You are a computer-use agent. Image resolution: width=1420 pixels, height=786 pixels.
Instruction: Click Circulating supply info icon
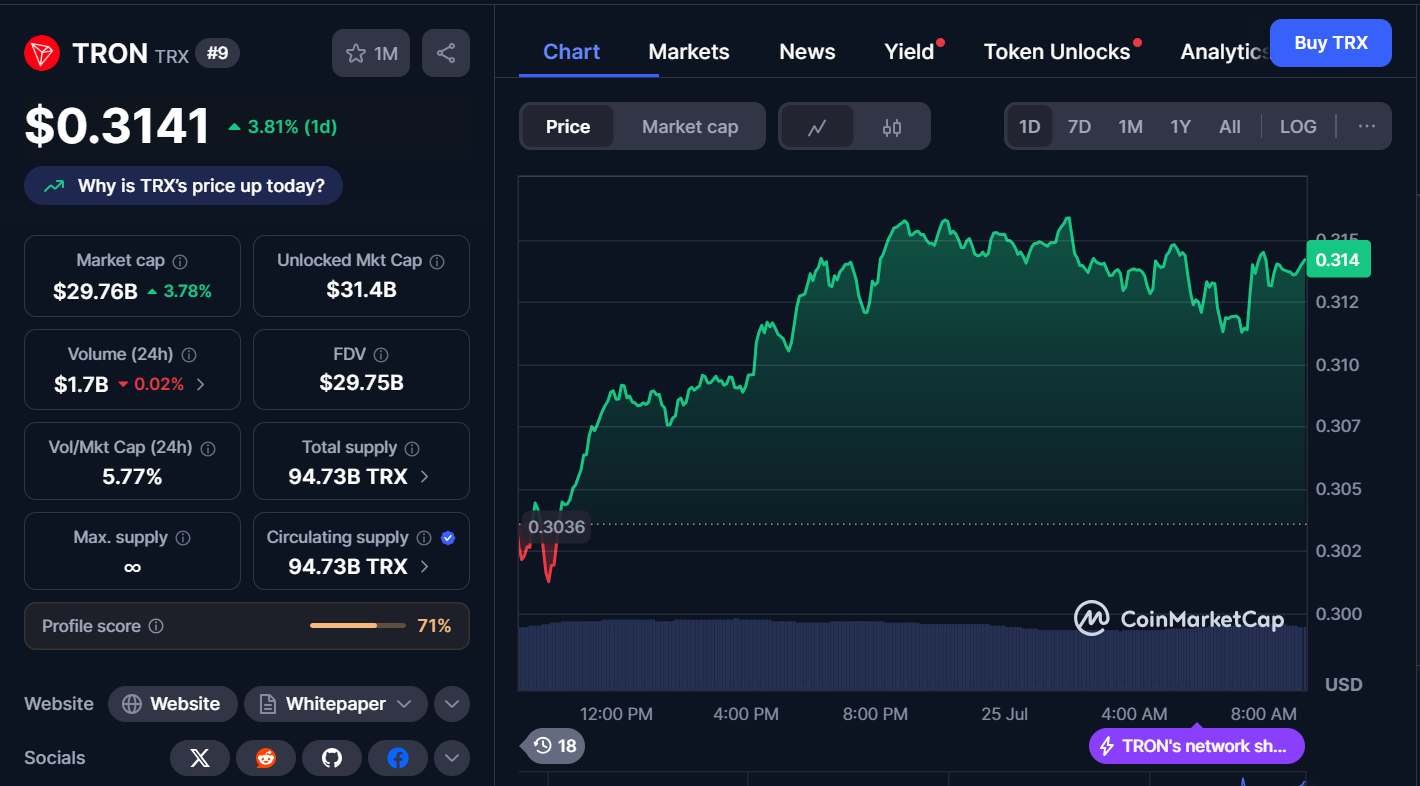pos(424,538)
